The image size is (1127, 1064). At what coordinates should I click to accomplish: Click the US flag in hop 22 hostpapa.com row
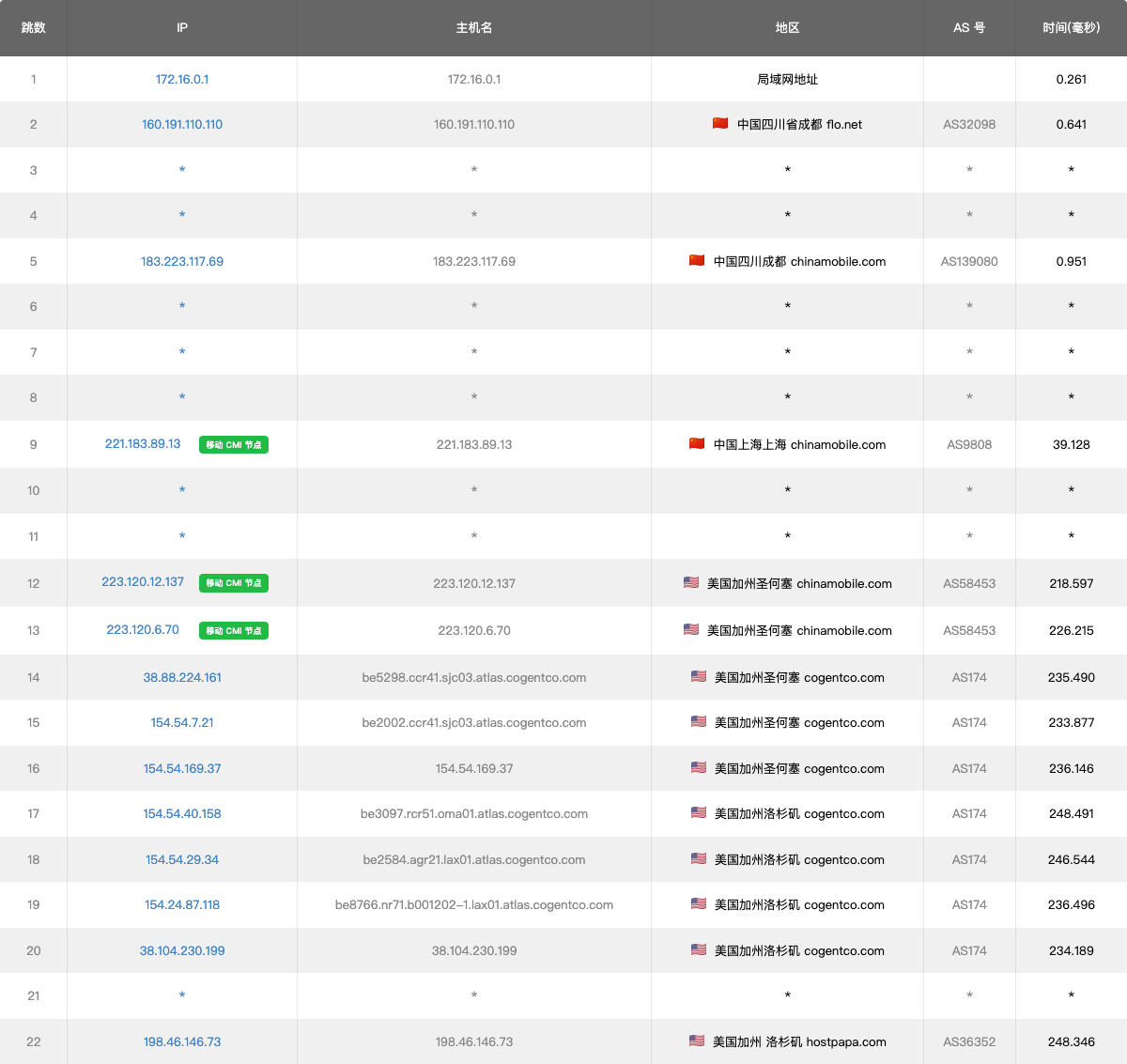click(697, 1041)
